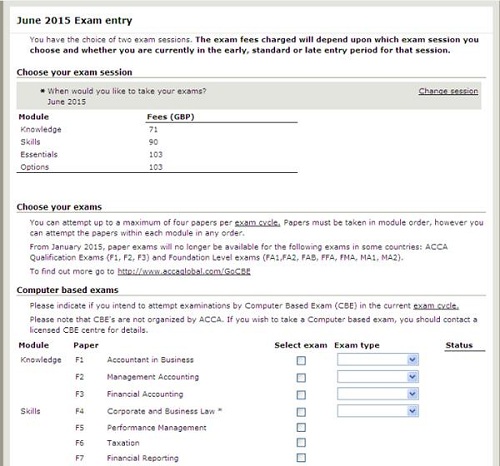Expand the exam type dropdown for F2
Viewport: 500px width, 466px height.
click(378, 377)
